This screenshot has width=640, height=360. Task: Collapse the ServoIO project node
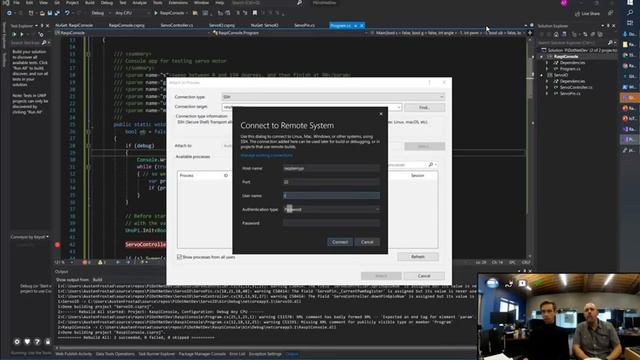(542, 75)
